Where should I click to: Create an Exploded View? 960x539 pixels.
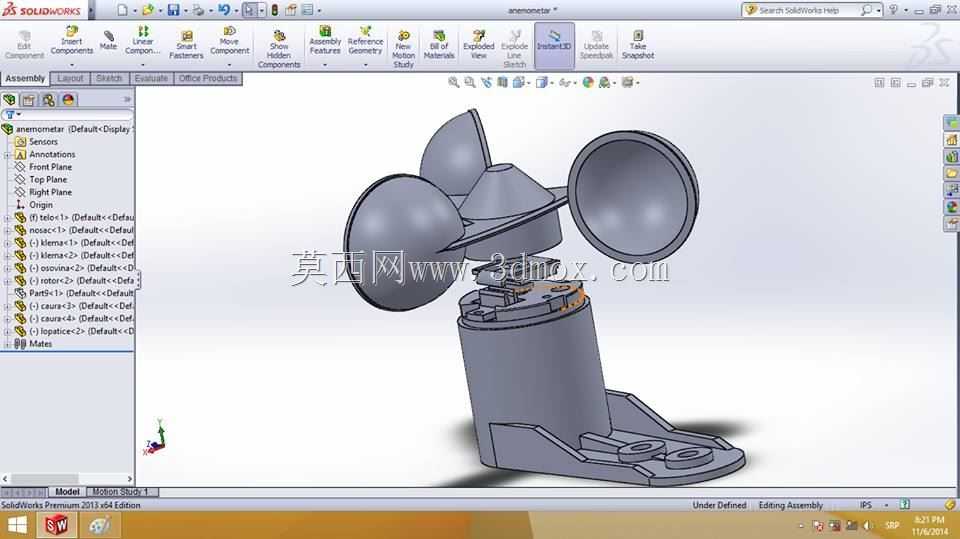click(x=479, y=44)
